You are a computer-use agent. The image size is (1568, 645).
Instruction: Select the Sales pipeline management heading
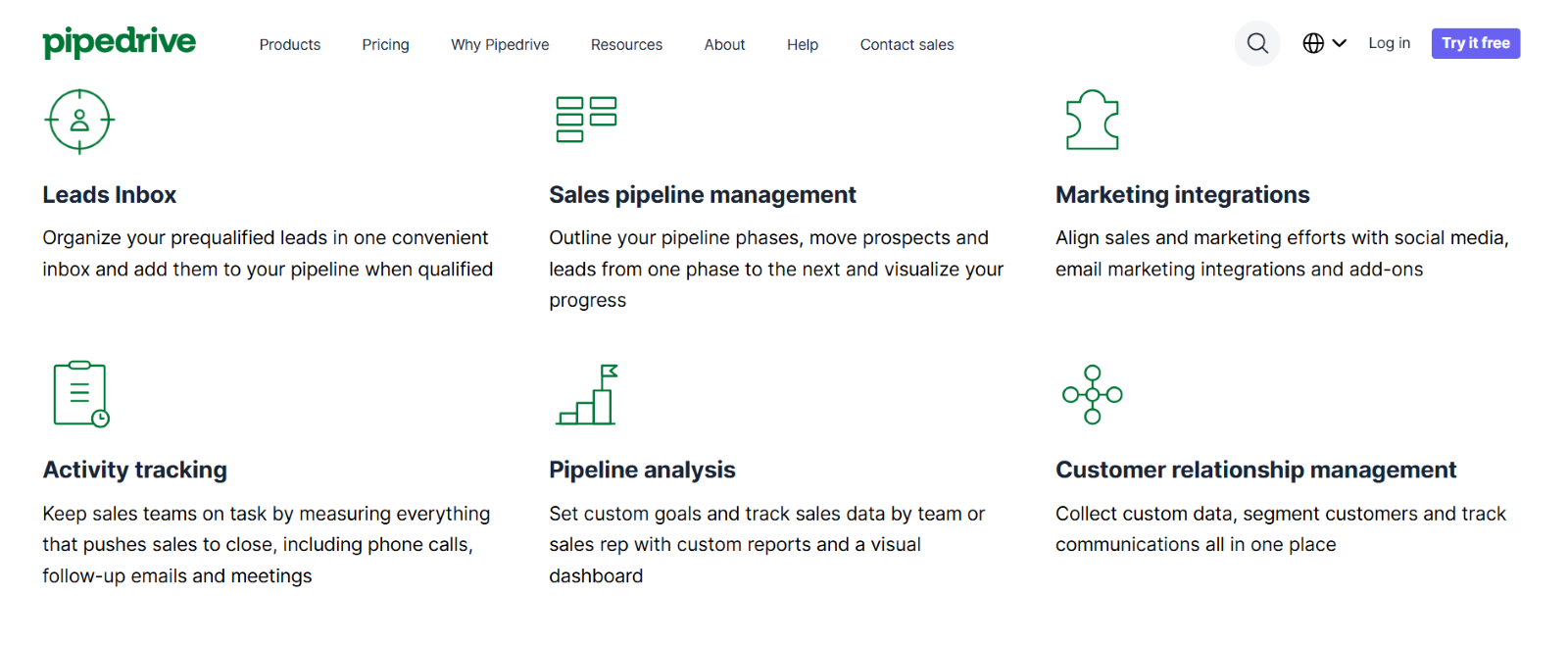pyautogui.click(x=703, y=194)
